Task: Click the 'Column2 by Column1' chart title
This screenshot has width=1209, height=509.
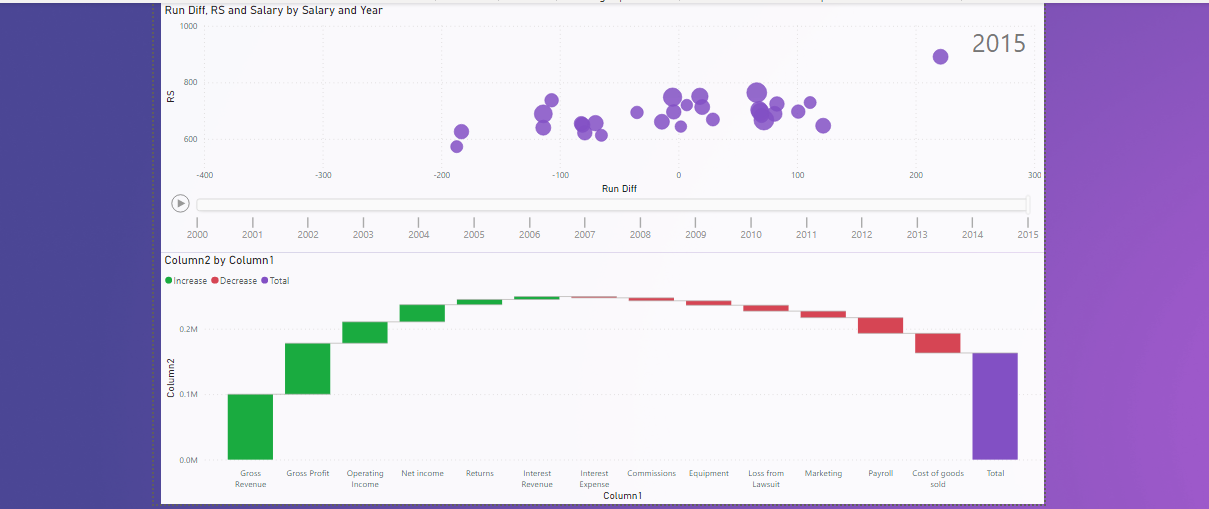Action: [x=219, y=260]
